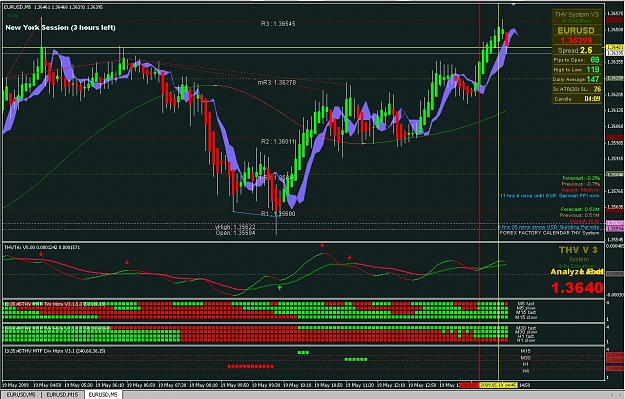The height and width of the screenshot is (399, 625).
Task: Click green M15 divergence blocks in Div Hisra
Action: (303, 352)
